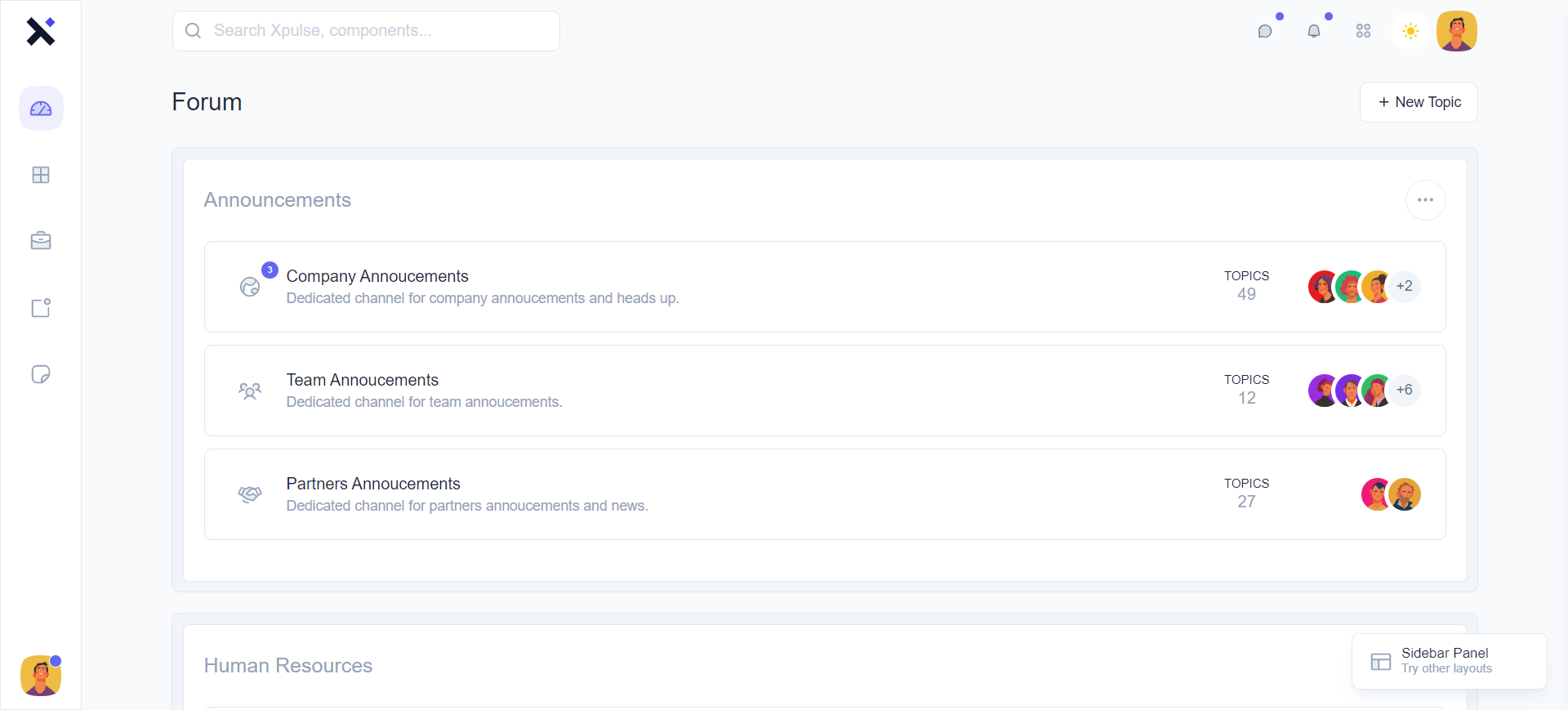Open the briefcase icon in sidebar
This screenshot has width=1568, height=710.
pyautogui.click(x=41, y=241)
